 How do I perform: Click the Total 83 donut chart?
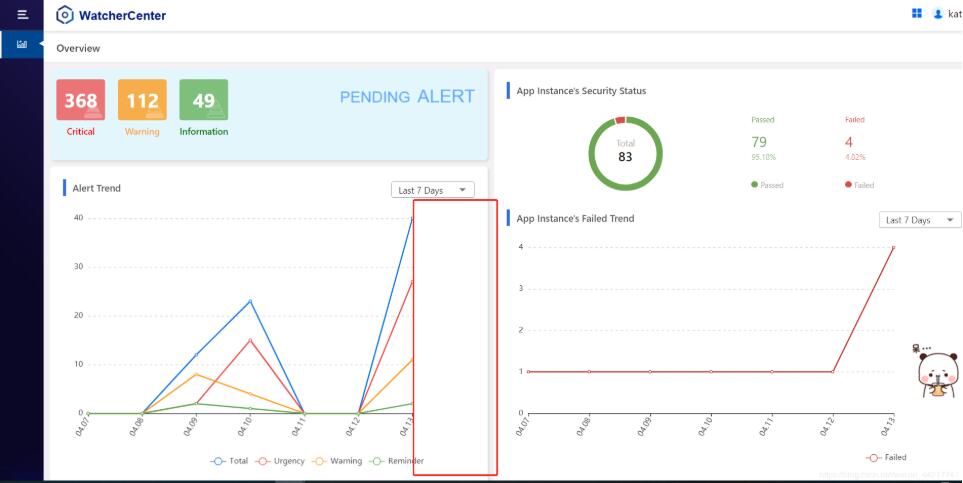[625, 153]
